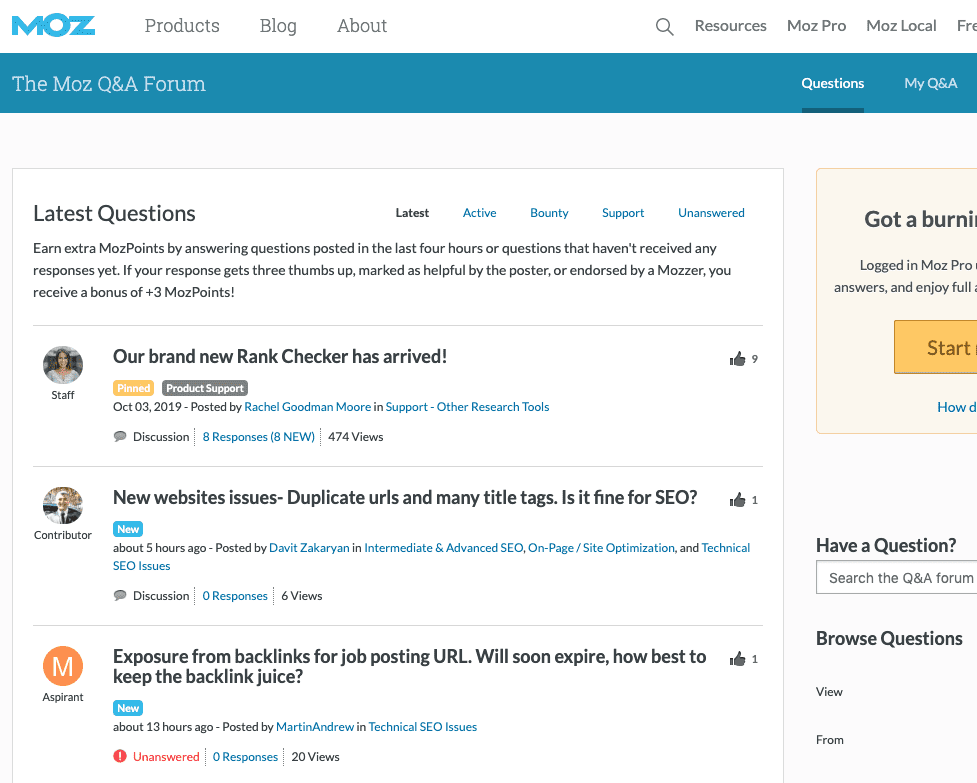Open Support - Other Research Tools category
Image resolution: width=977 pixels, height=783 pixels.
click(x=467, y=407)
